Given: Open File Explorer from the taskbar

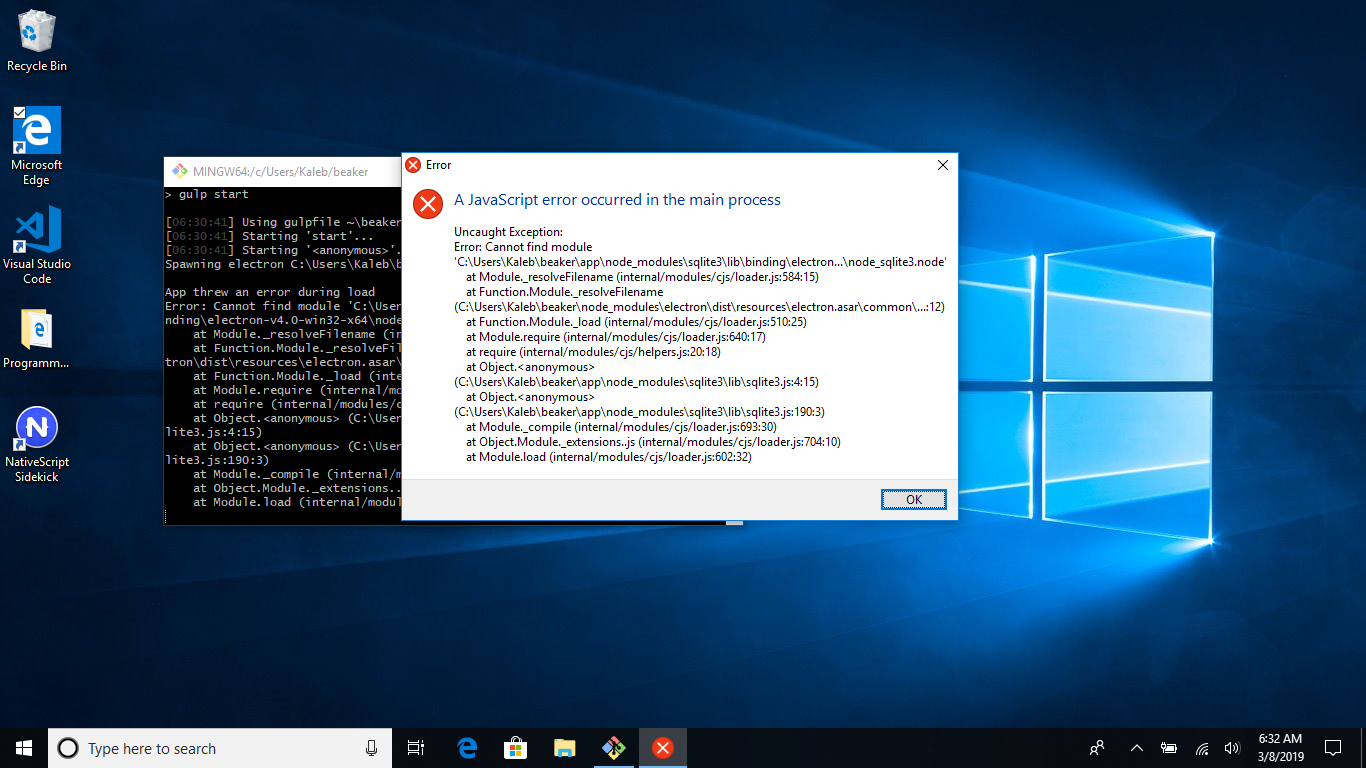Looking at the screenshot, I should (x=564, y=747).
